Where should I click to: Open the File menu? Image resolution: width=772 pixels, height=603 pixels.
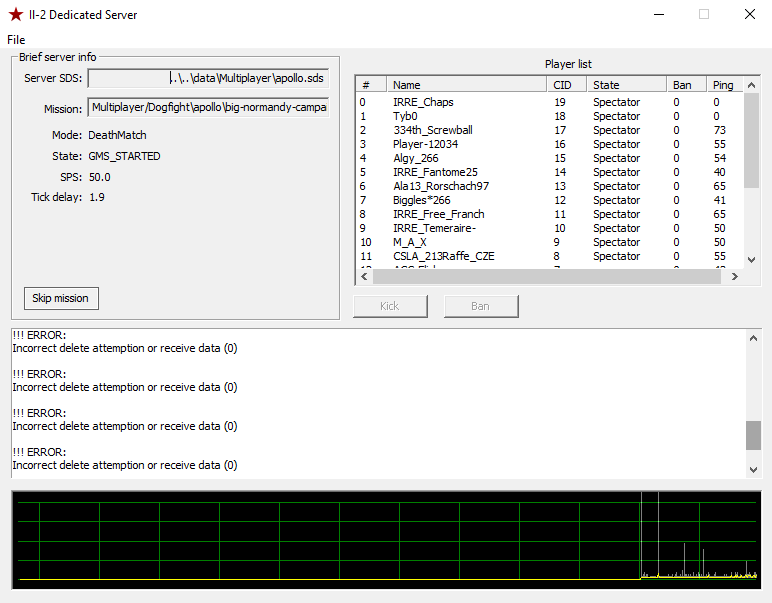(x=16, y=39)
